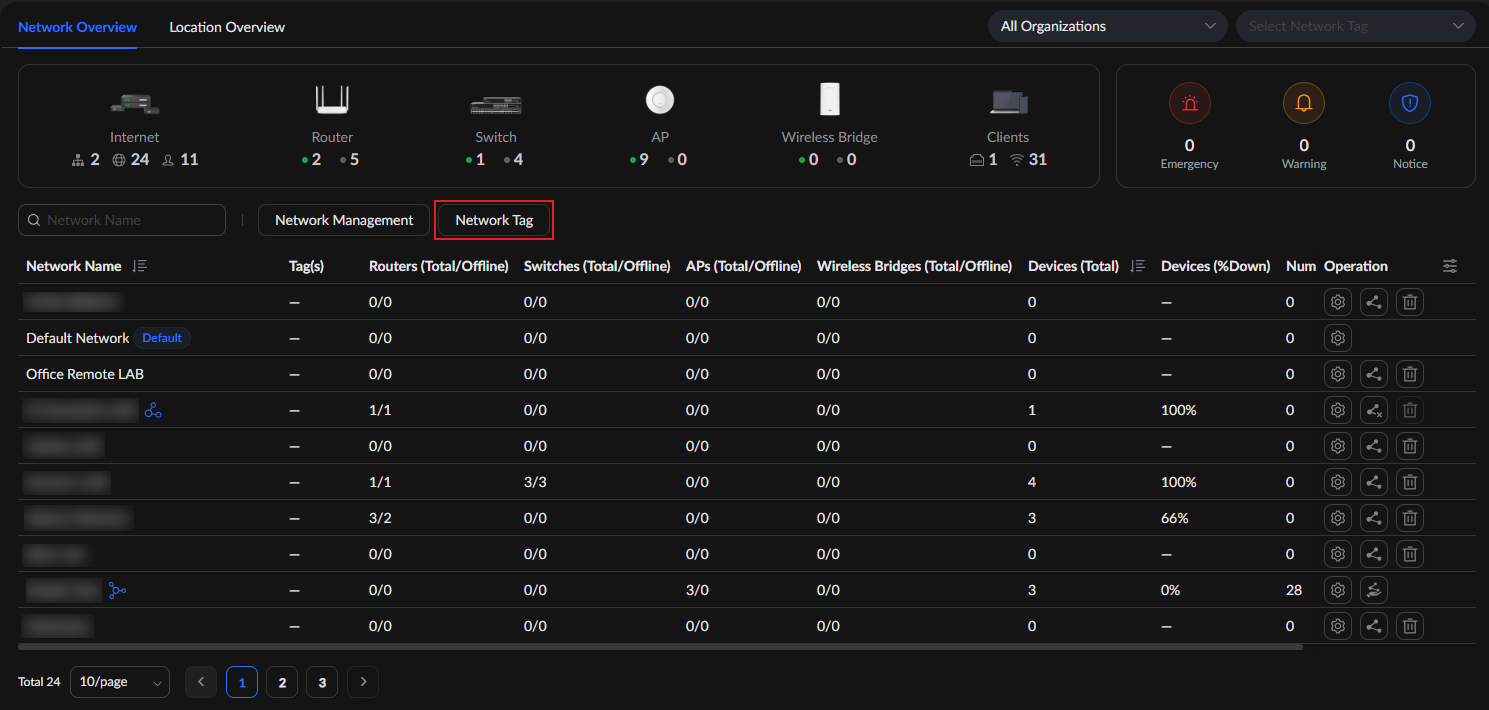Open the All Organizations dropdown
The image size is (1489, 710).
pos(1108,26)
